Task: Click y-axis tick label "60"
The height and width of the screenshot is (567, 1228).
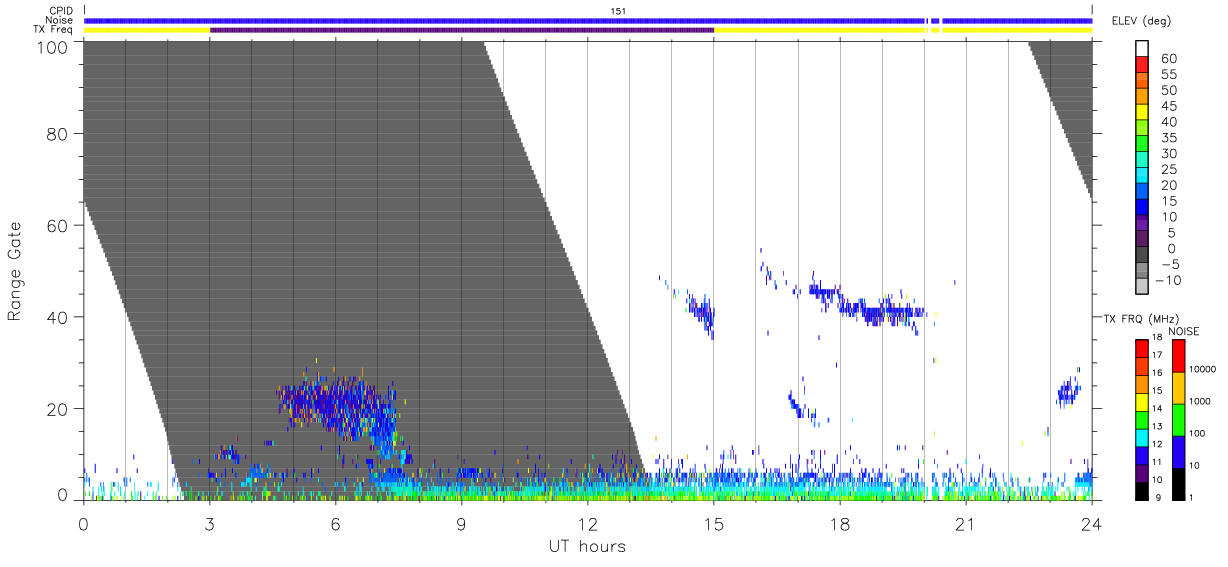Action: (57, 226)
